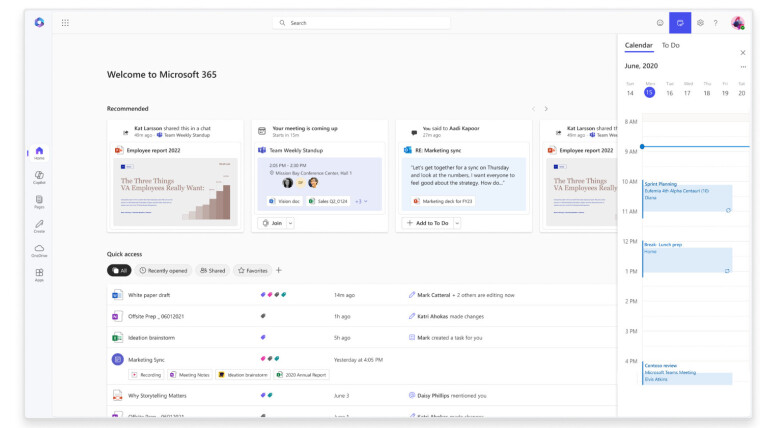
Task: Open the Help question mark
Action: [715, 23]
